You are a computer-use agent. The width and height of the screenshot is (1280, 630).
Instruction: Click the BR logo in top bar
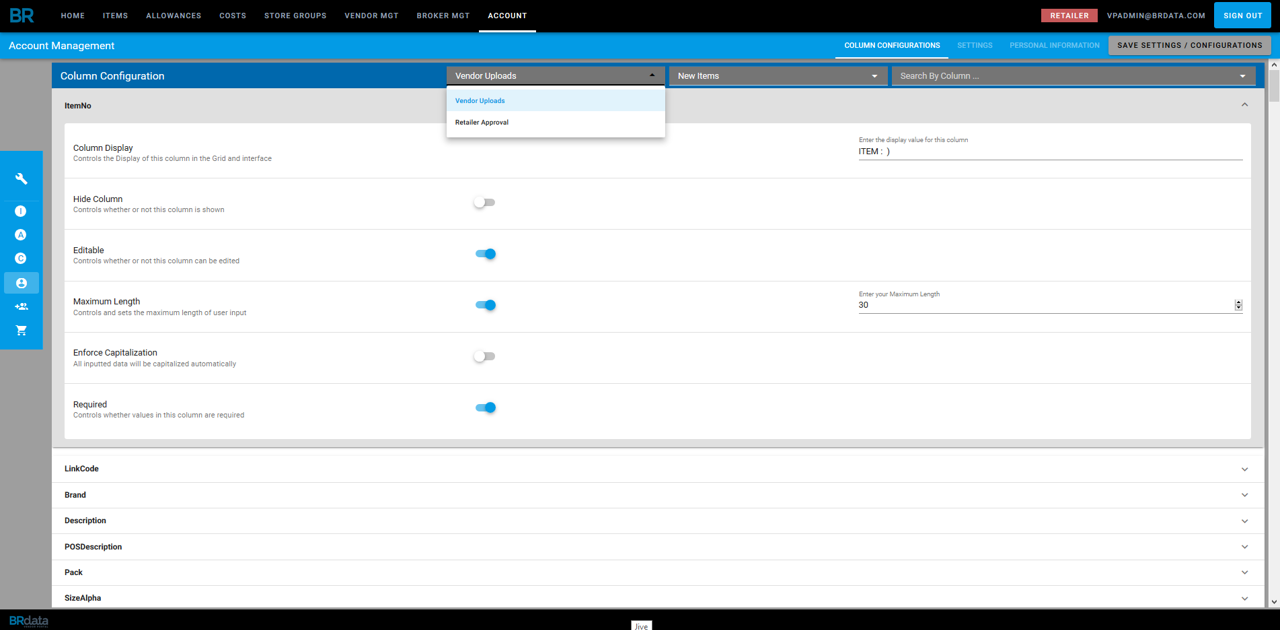[x=21, y=15]
